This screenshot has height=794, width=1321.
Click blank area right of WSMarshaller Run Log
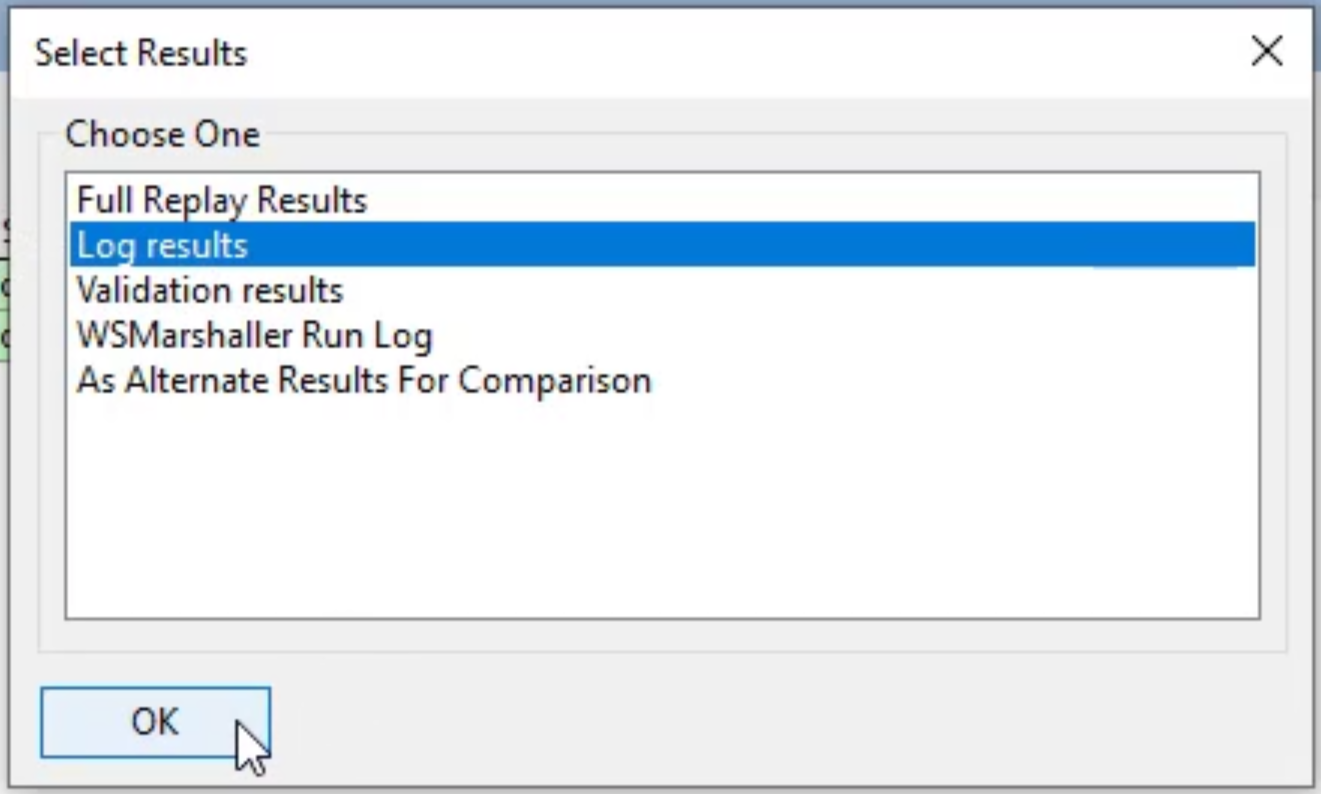pos(845,335)
